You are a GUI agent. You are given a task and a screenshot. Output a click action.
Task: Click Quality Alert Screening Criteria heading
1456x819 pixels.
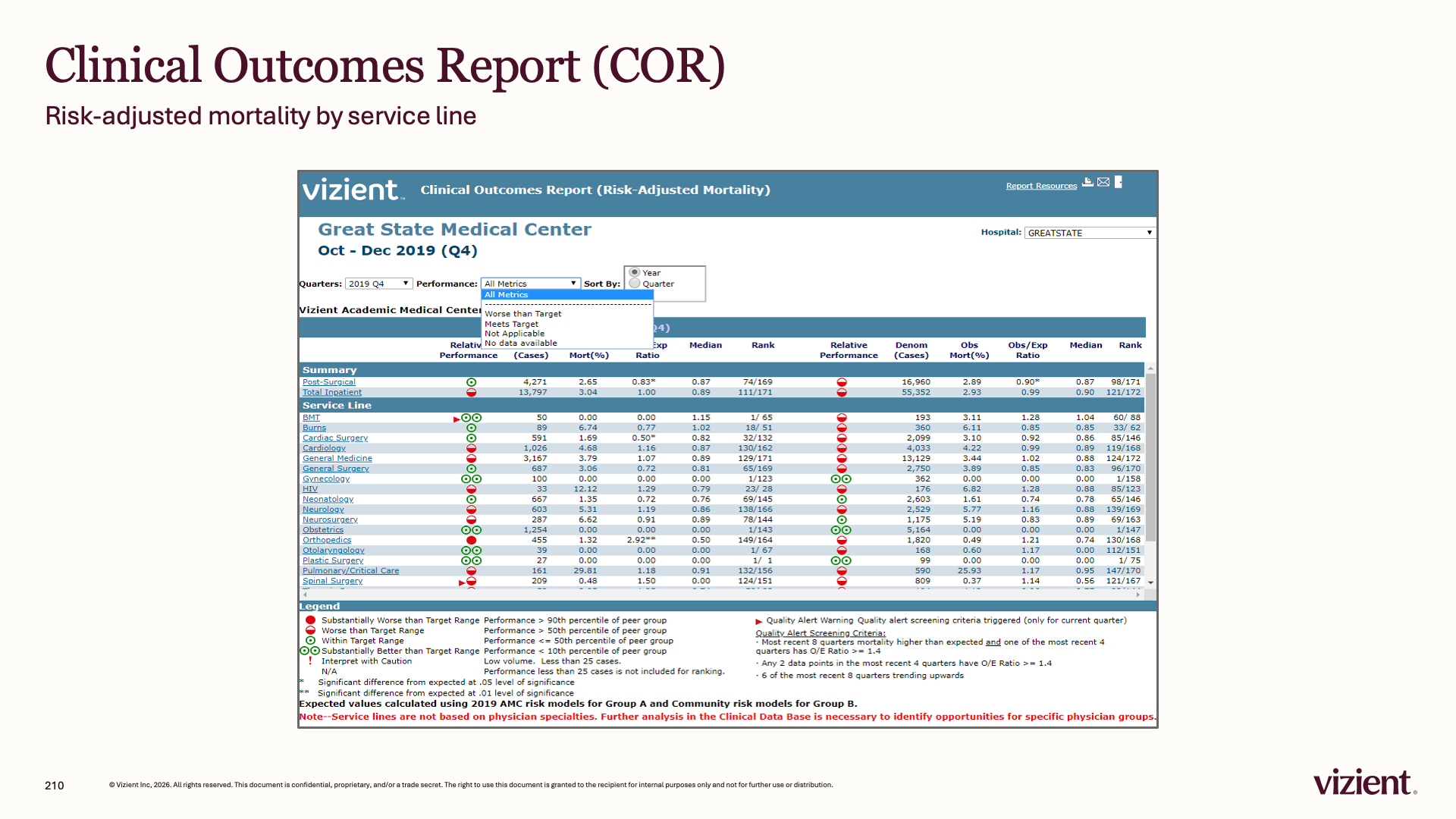[x=820, y=633]
